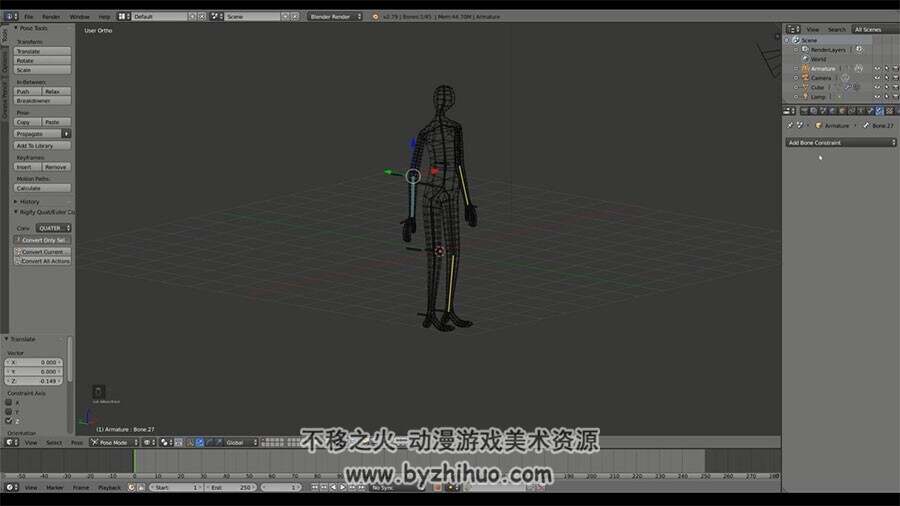The width and height of the screenshot is (900, 506).
Task: Click the Lamp object icon in the outliner
Action: [805, 96]
